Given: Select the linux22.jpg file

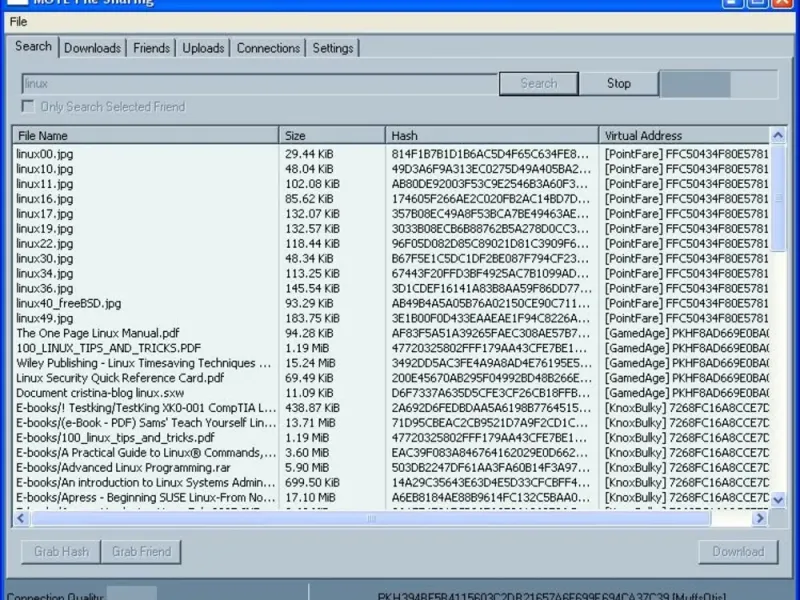Looking at the screenshot, I should [391, 244].
